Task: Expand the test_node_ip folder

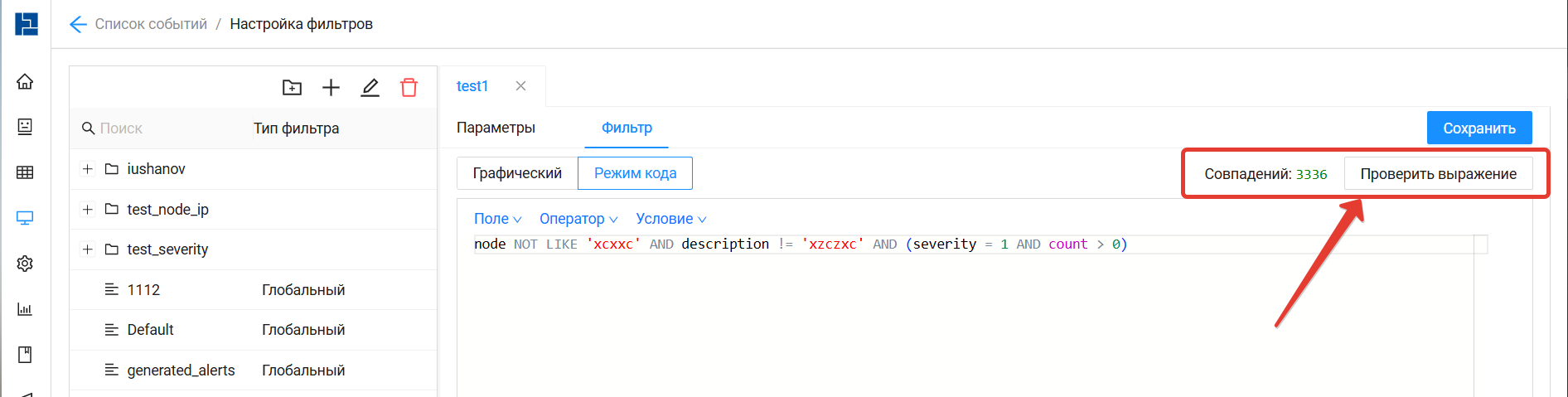Action: point(87,210)
